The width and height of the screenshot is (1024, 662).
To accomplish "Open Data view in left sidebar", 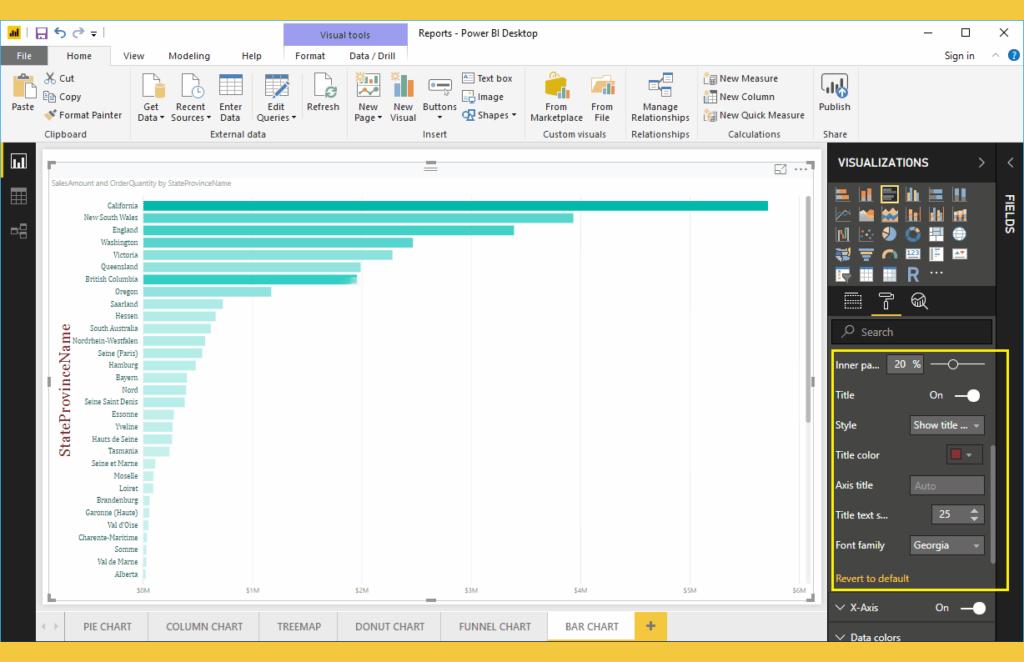I will pos(18,196).
